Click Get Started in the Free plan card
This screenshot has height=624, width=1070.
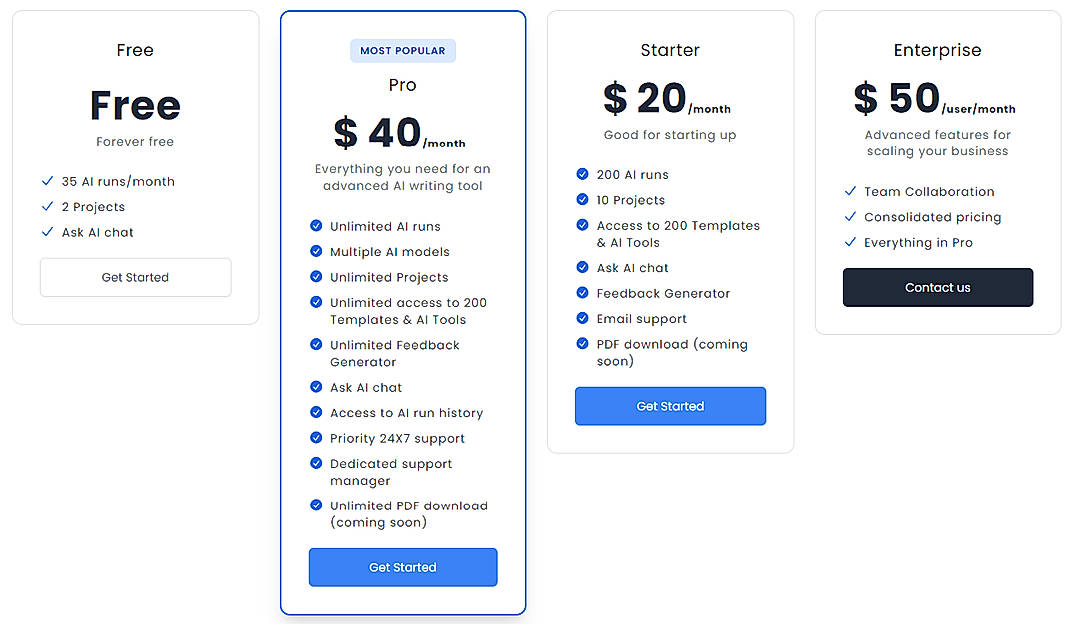click(x=135, y=277)
